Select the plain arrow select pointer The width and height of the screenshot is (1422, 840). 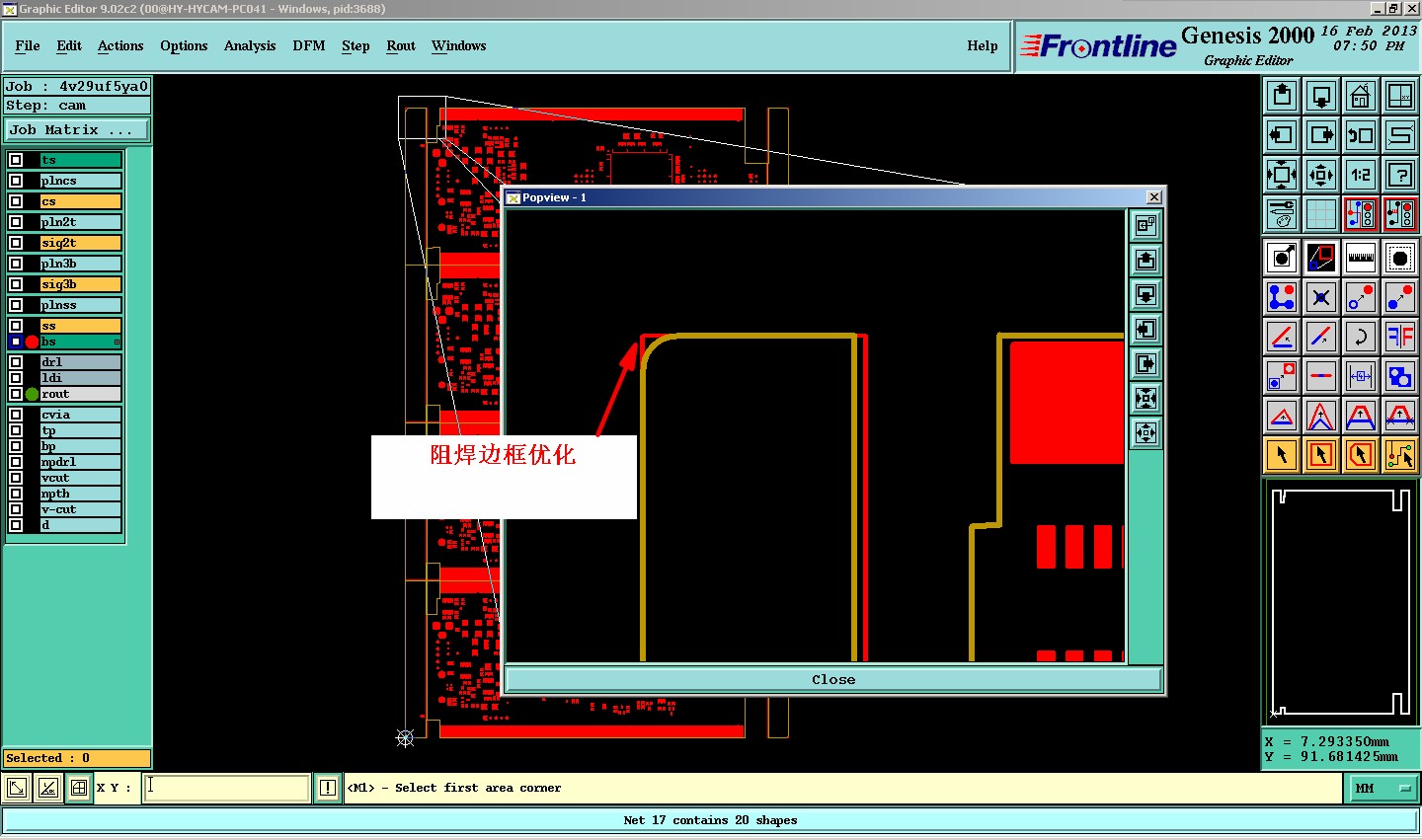1282,454
